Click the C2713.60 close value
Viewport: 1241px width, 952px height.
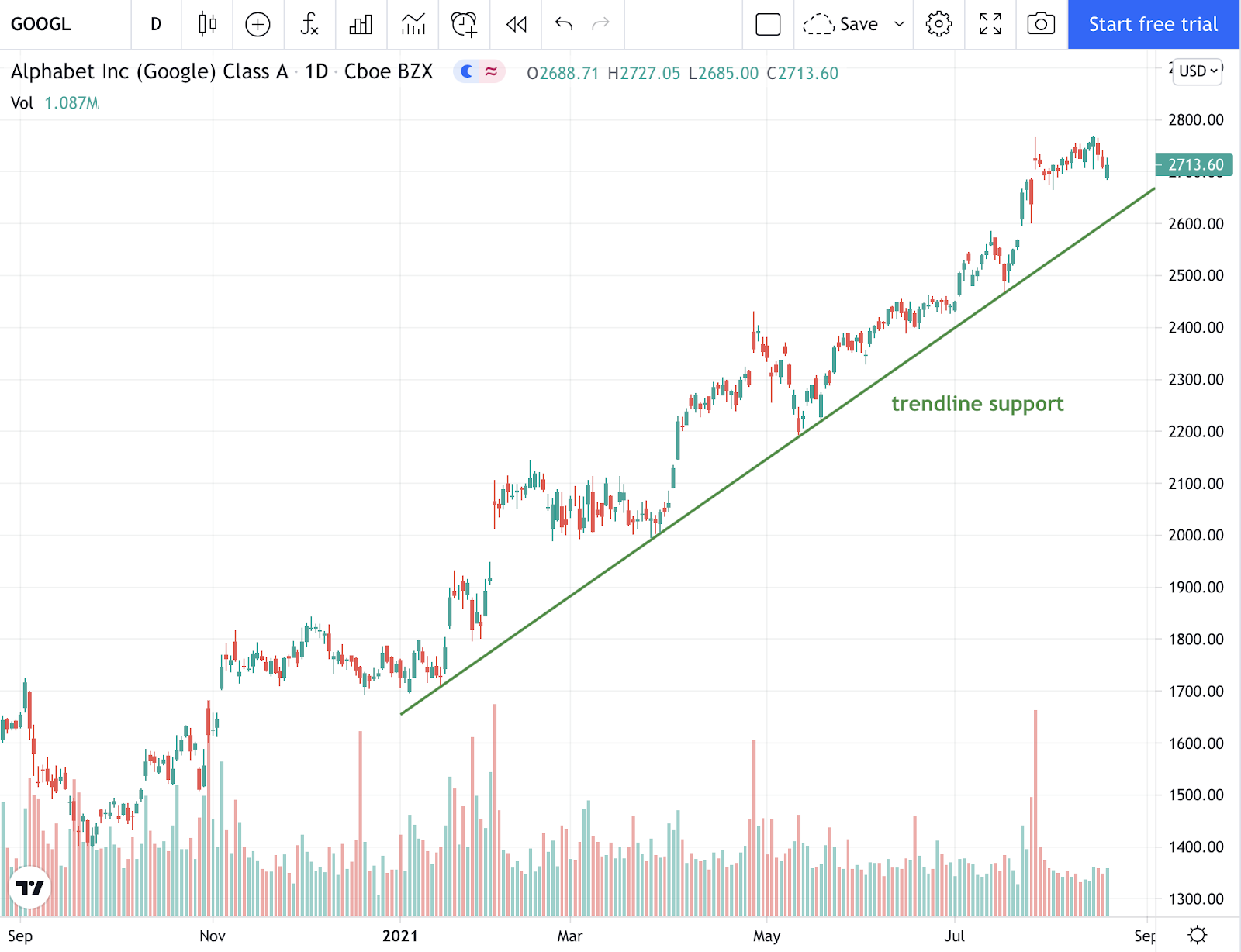[803, 74]
